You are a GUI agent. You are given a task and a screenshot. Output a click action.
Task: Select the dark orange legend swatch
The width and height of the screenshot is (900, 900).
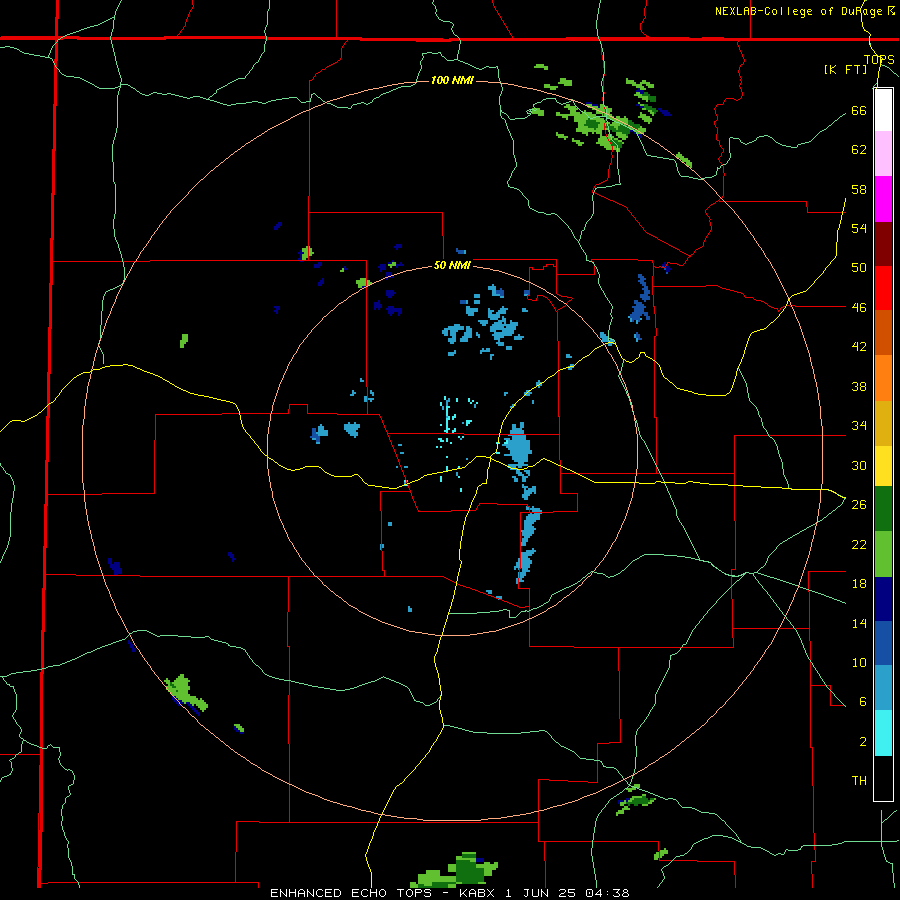(883, 333)
